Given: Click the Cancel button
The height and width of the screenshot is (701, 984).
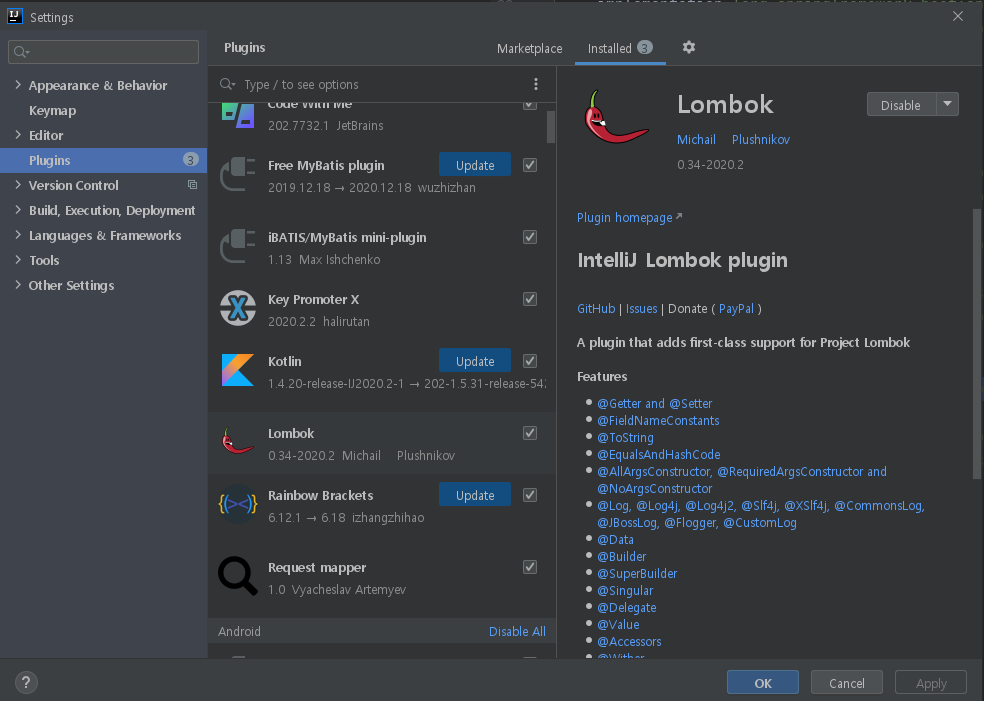Looking at the screenshot, I should point(847,683).
